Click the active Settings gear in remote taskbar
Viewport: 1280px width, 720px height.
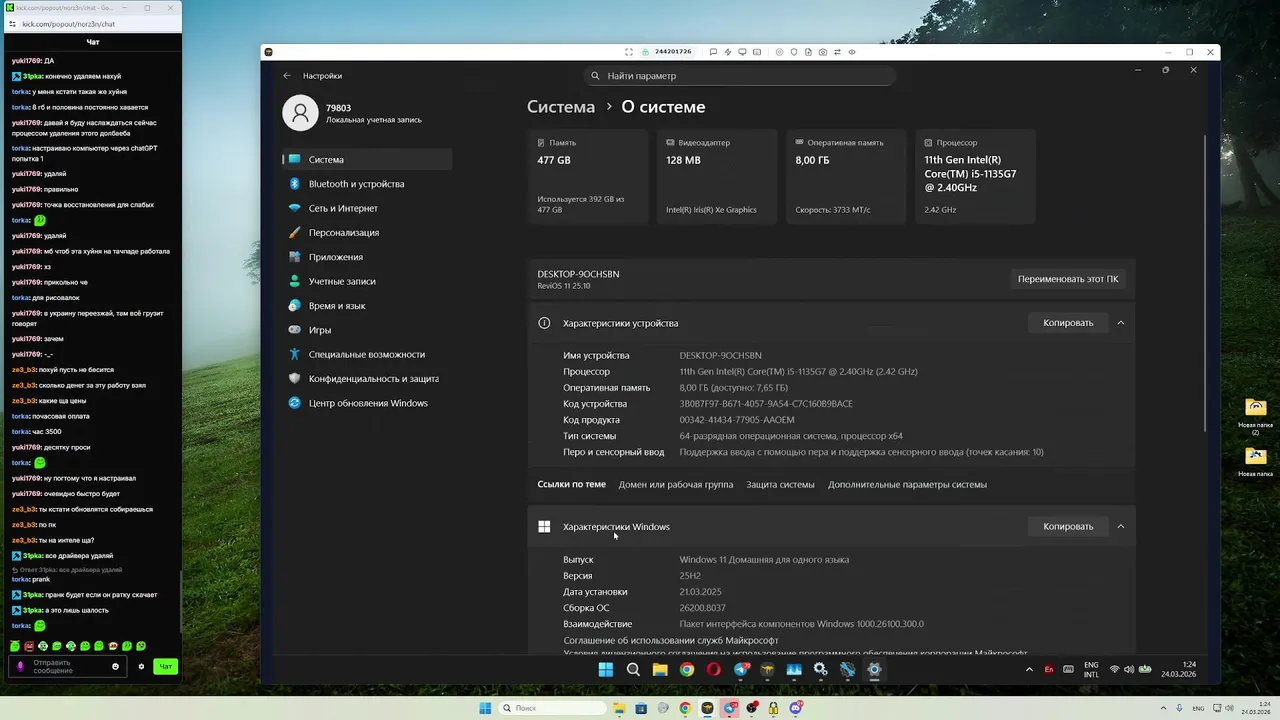(x=874, y=670)
